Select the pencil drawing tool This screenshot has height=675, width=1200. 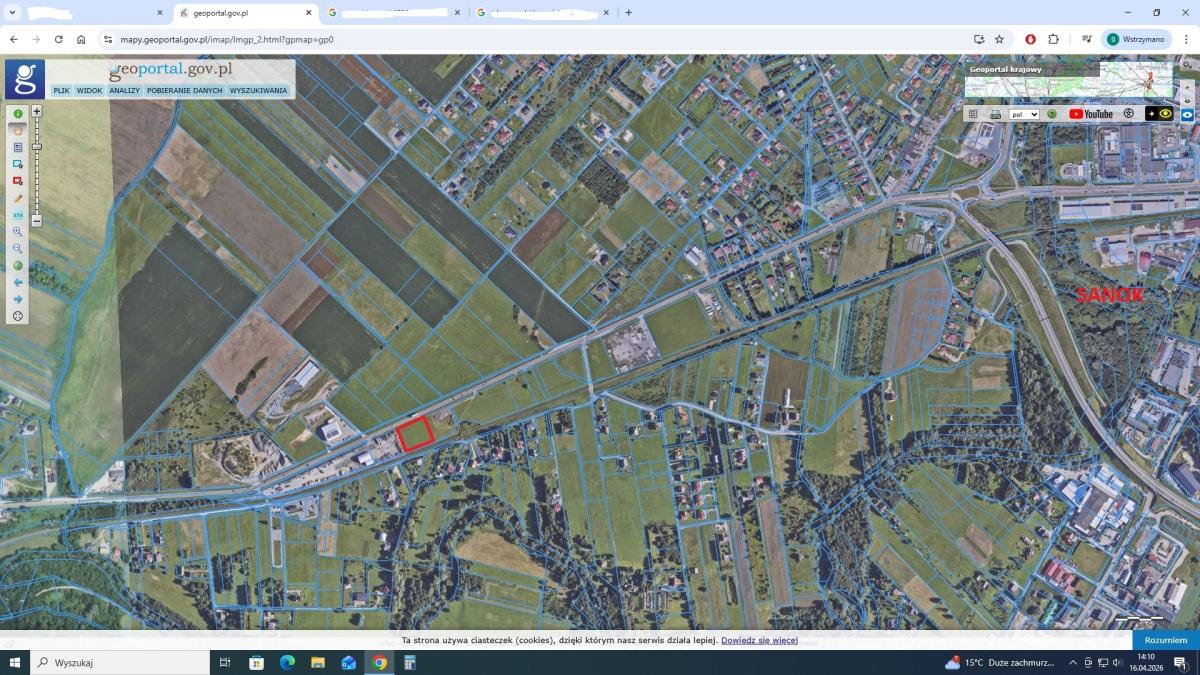click(x=18, y=198)
